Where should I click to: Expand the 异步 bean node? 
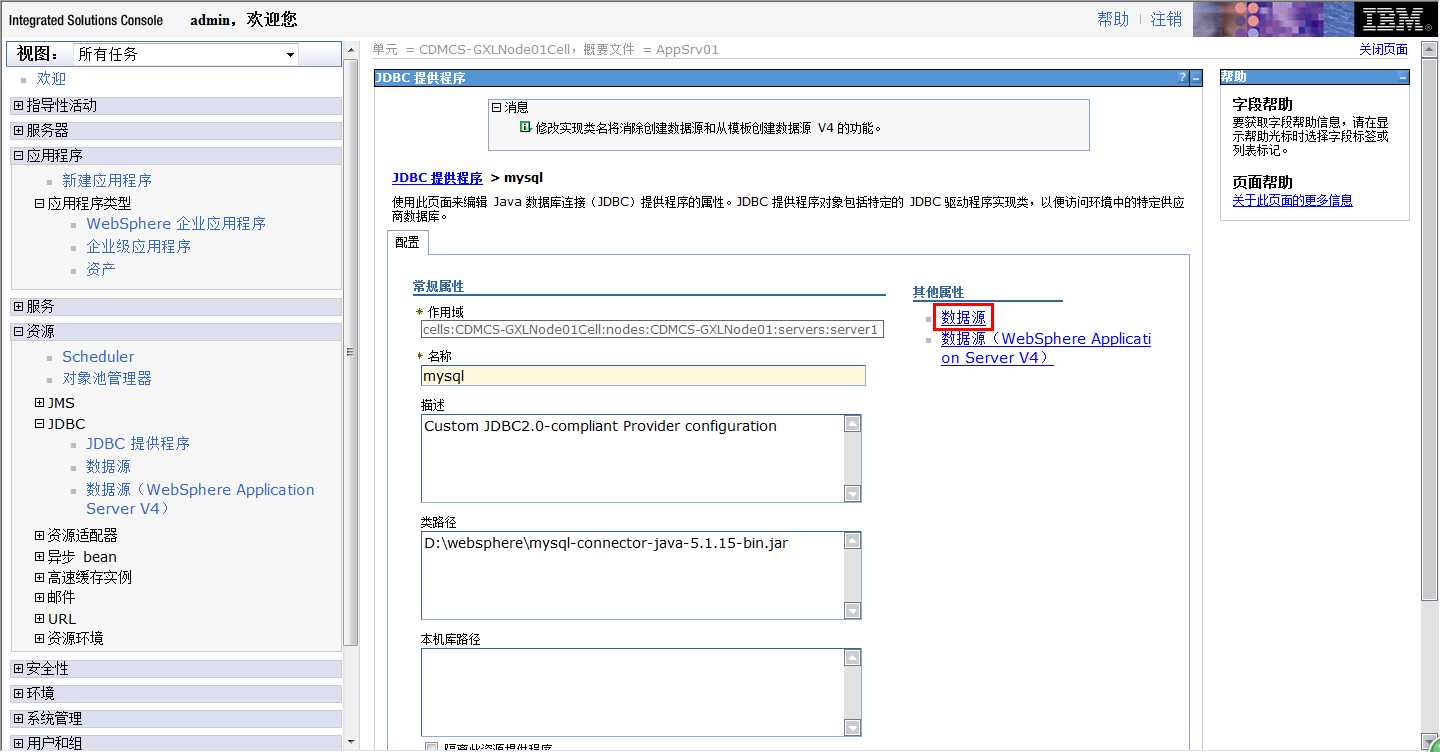pyautogui.click(x=39, y=557)
